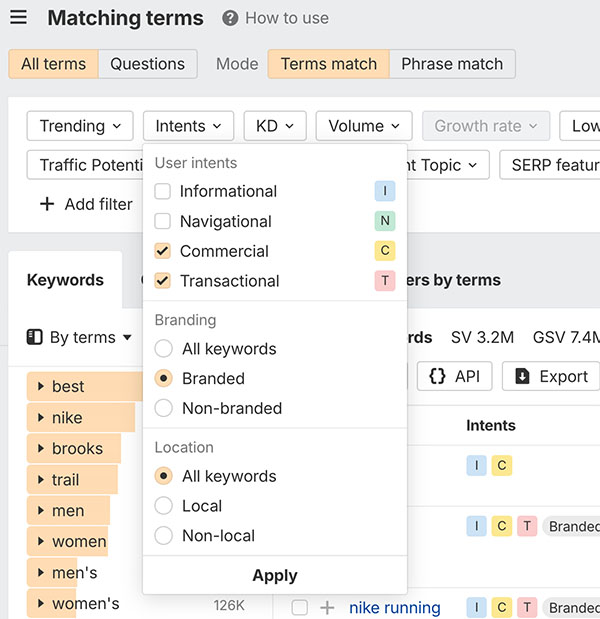Select the Non-local radio option

click(163, 536)
